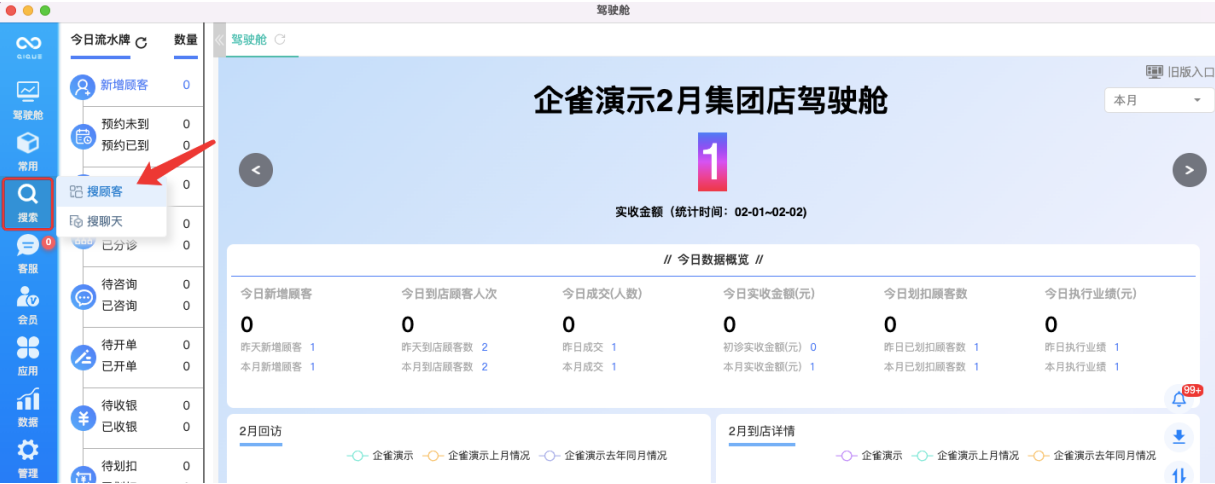Viewport: 1215px width, 484px height.
Task: Click the 已收银 row label
Action: 120,427
